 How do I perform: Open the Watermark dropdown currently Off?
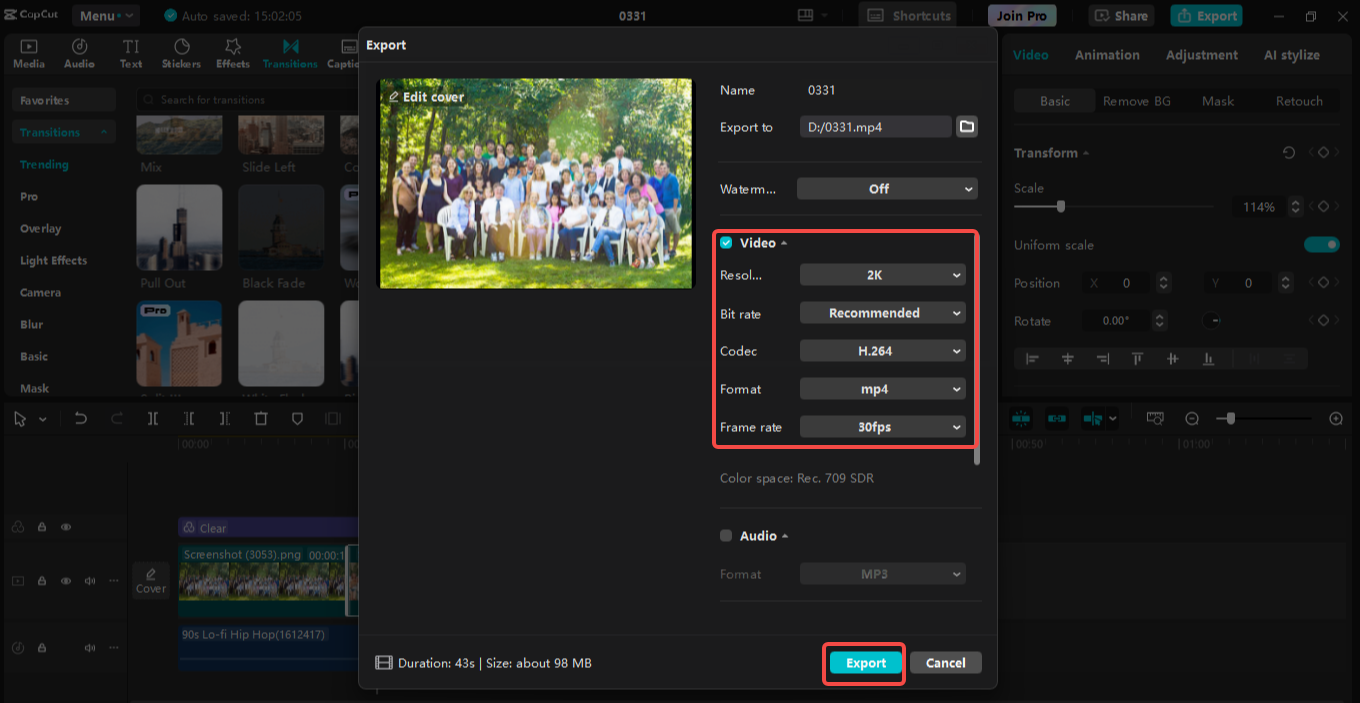click(886, 188)
